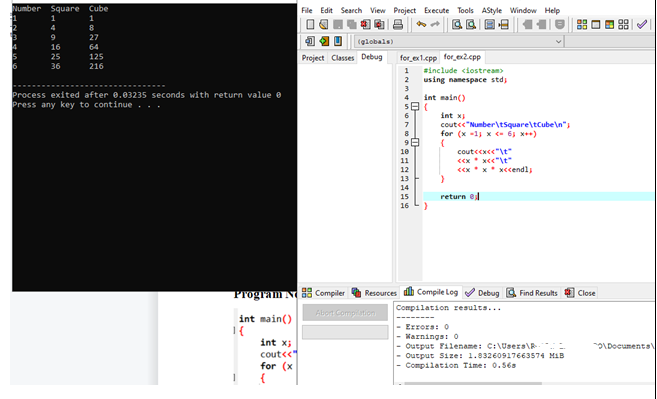This screenshot has width=657, height=399.
Task: Open the AStyle menu
Action: 491,10
